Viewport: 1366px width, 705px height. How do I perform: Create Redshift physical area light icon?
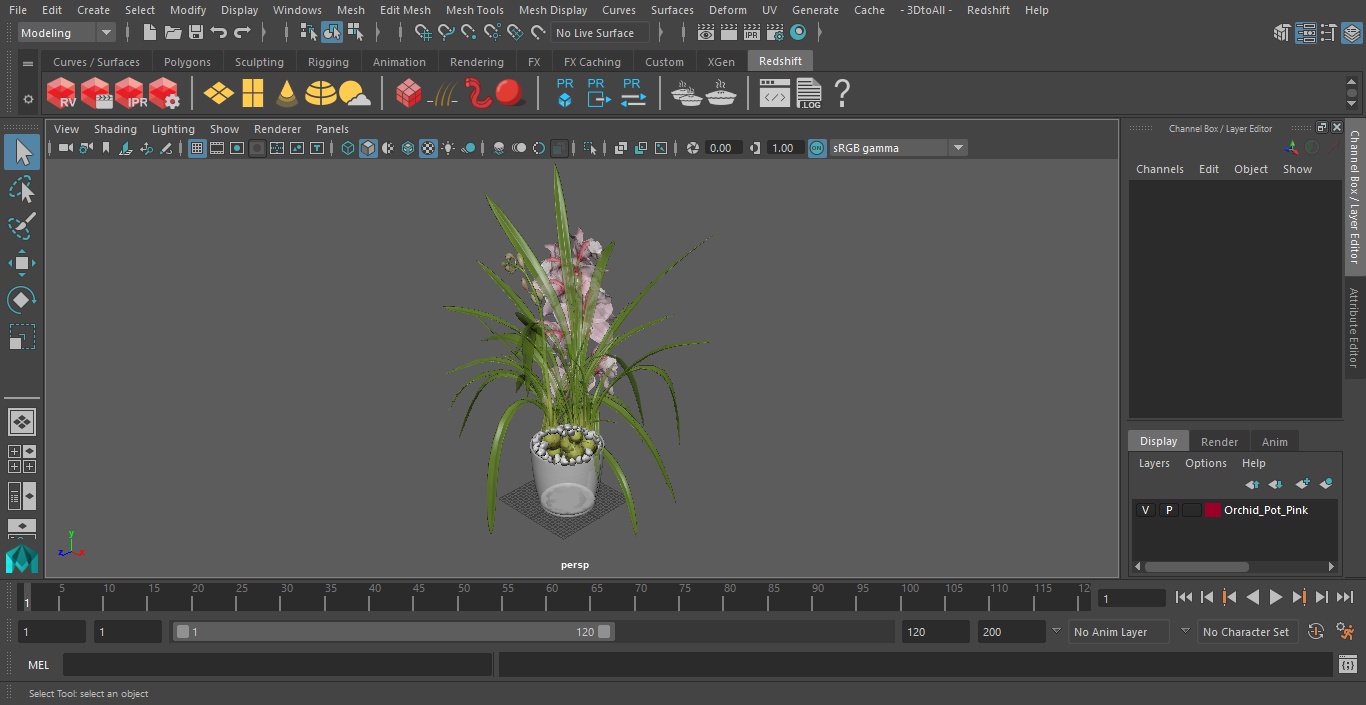pyautogui.click(x=219, y=94)
